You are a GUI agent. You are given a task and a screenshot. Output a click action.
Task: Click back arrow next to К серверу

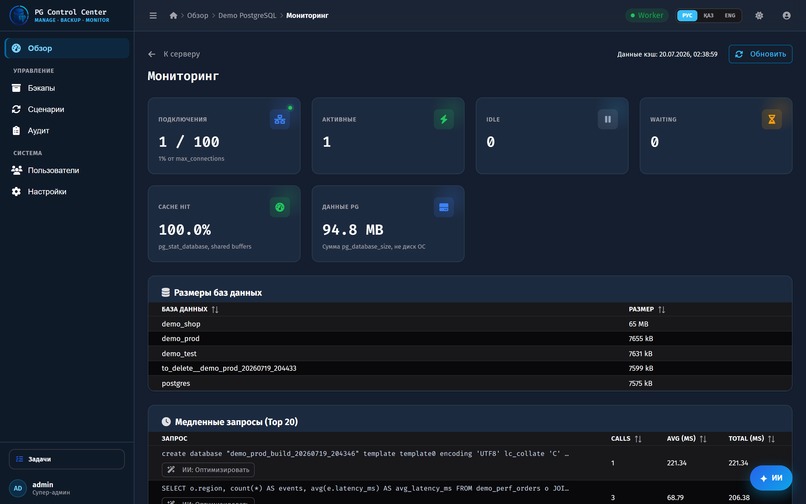click(x=152, y=54)
